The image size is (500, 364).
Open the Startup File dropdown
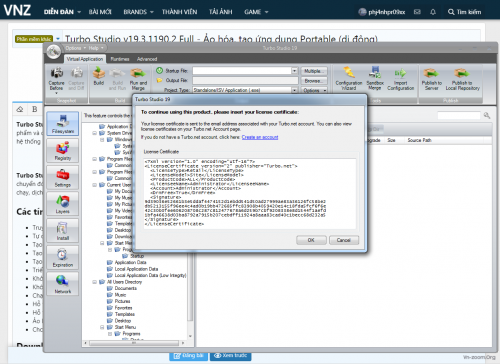coord(294,71)
